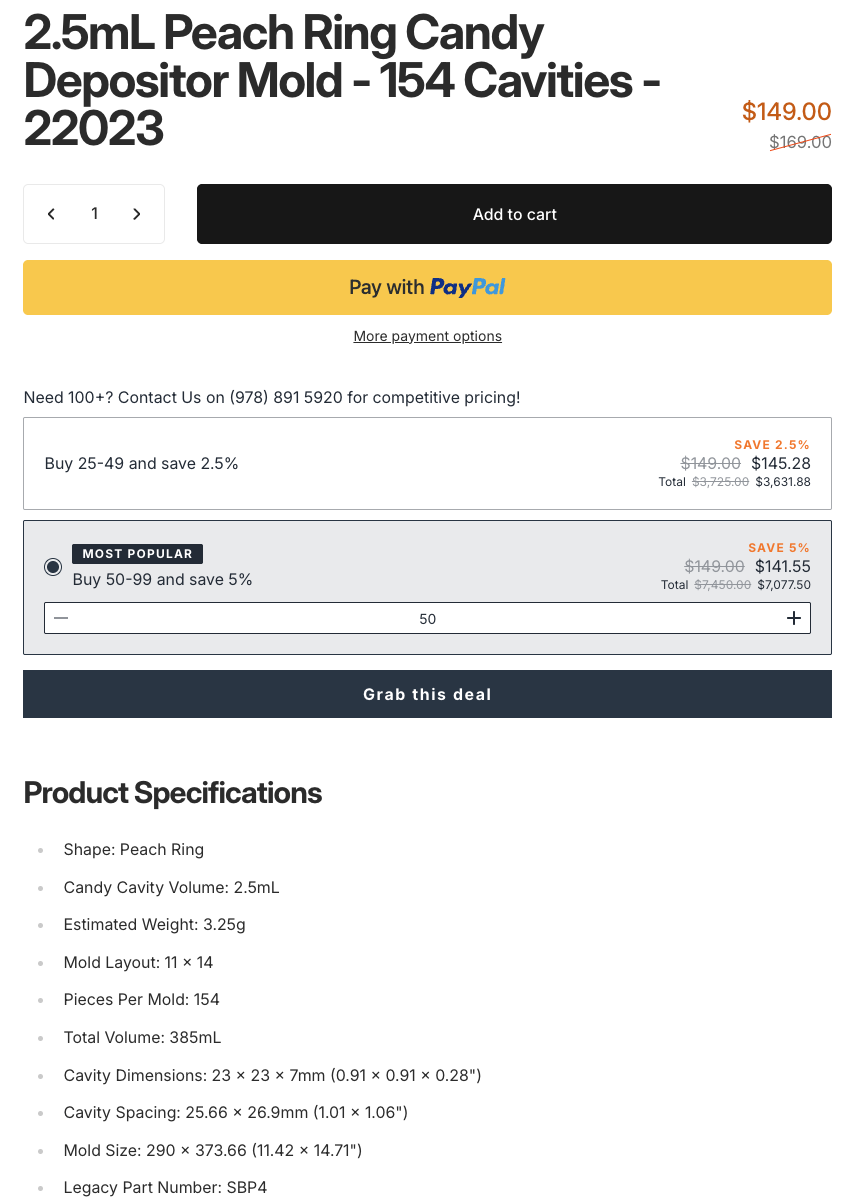
Task: Click the minus icon in the 50-99 deal
Action: [x=61, y=618]
